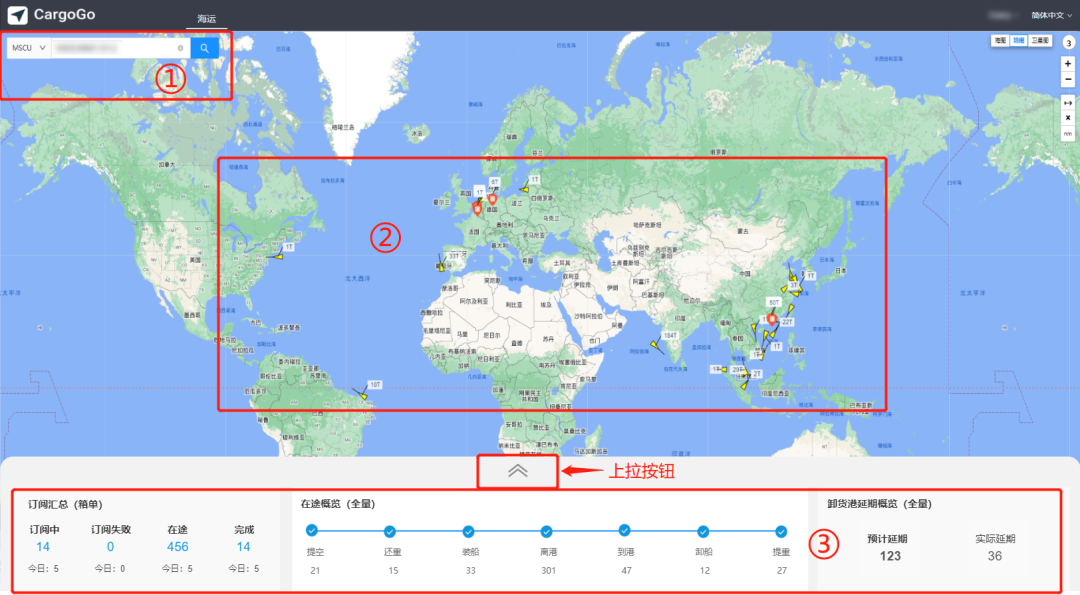Click the 卸船 stage checkmark node
Viewport: 1080px width, 595px height.
tap(703, 531)
